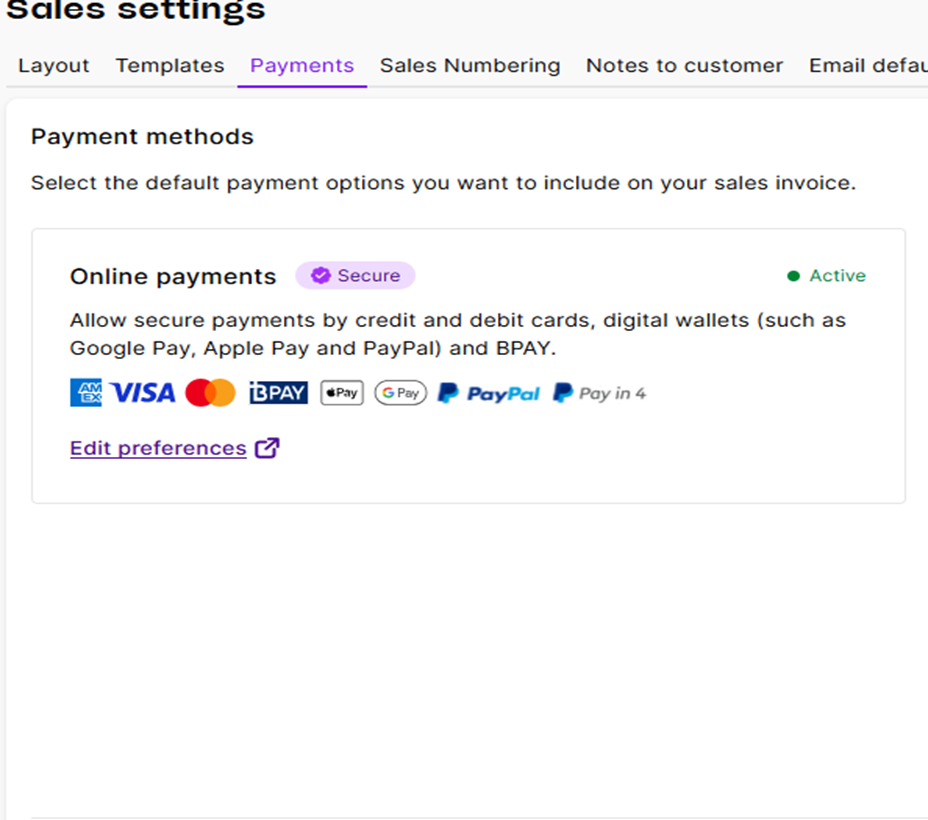Screen dimensions: 928x820
Task: Click the PayPal Pay in 4 logo
Action: pyautogui.click(x=600, y=393)
